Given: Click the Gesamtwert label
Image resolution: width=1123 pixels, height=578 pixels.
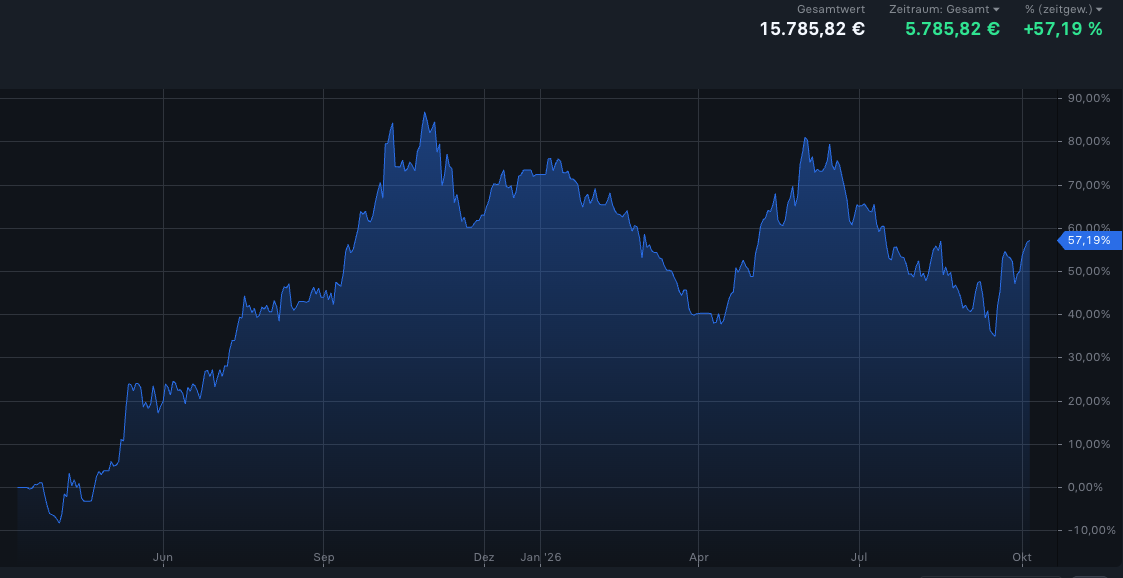Looking at the screenshot, I should pos(831,9).
